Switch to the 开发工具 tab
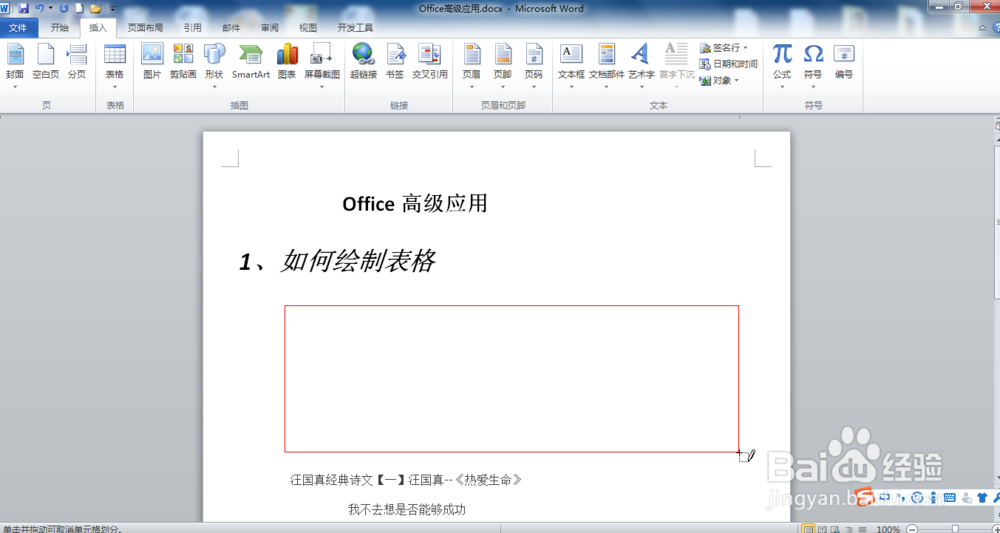The image size is (1000, 533). click(x=355, y=27)
